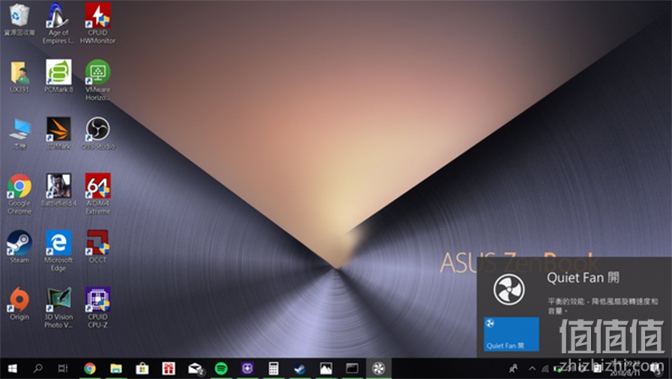Open taskbar search magnifier
This screenshot has height=379, width=672.
coord(38,368)
